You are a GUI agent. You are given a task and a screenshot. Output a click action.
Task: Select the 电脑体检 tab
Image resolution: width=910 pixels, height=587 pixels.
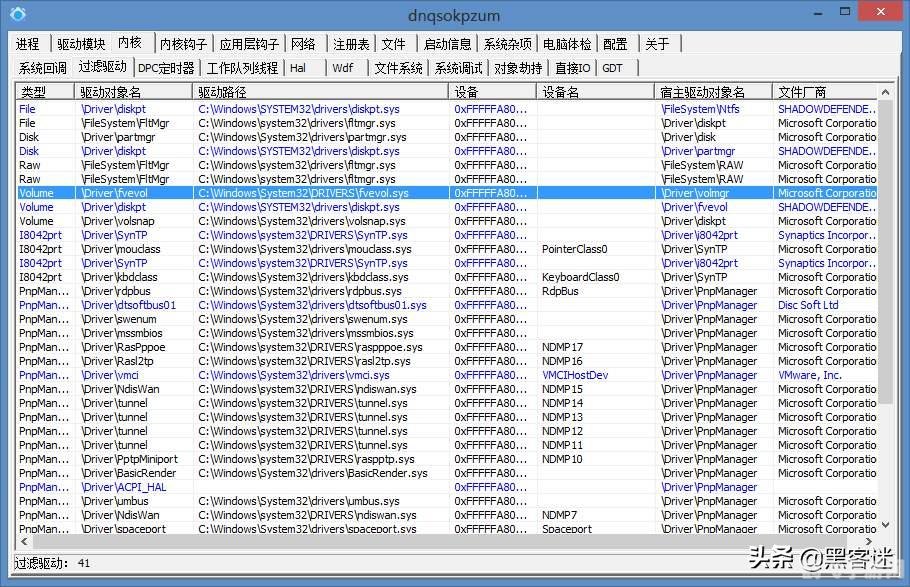tap(567, 44)
